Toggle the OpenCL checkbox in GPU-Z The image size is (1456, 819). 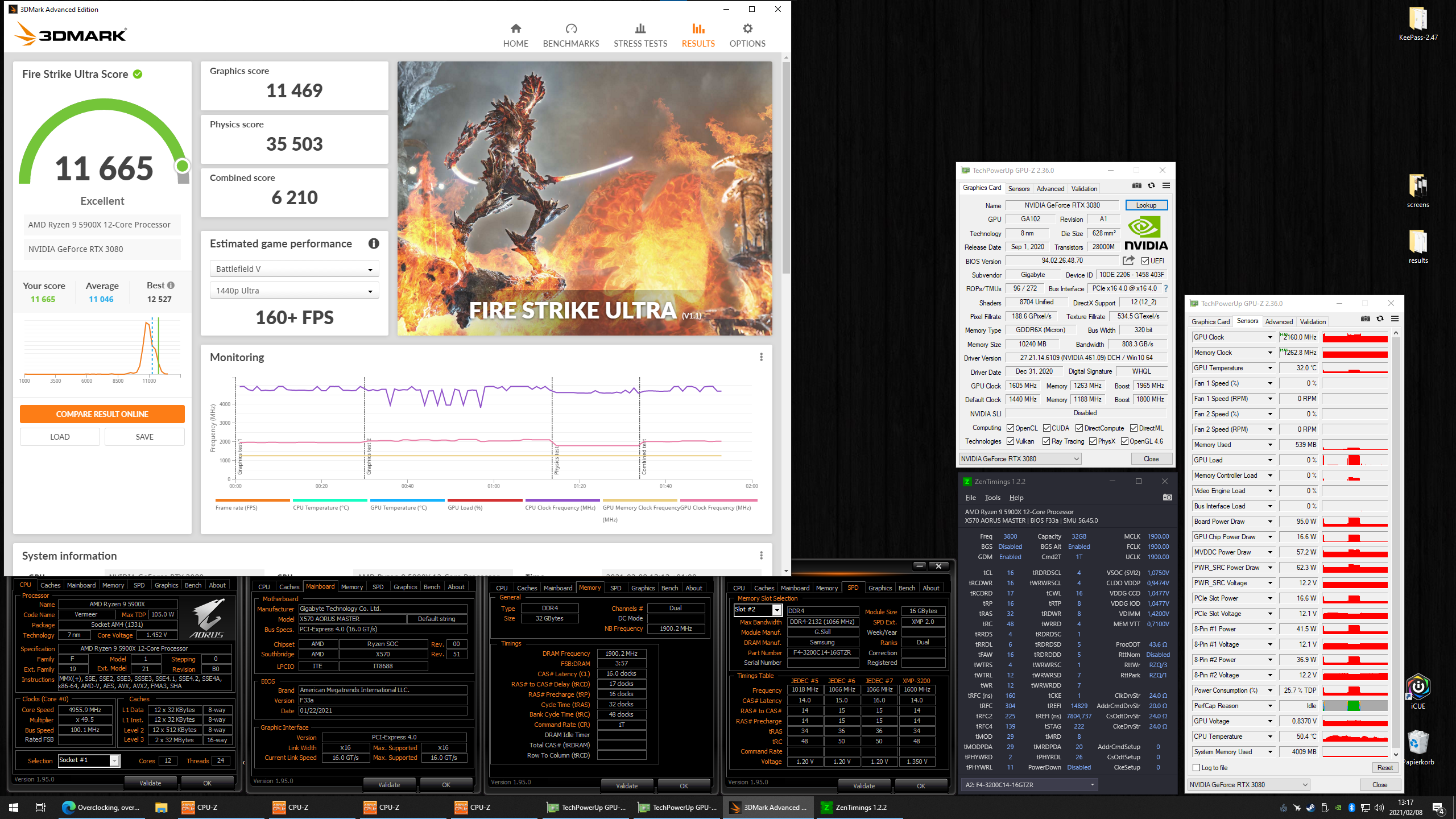pos(1010,428)
